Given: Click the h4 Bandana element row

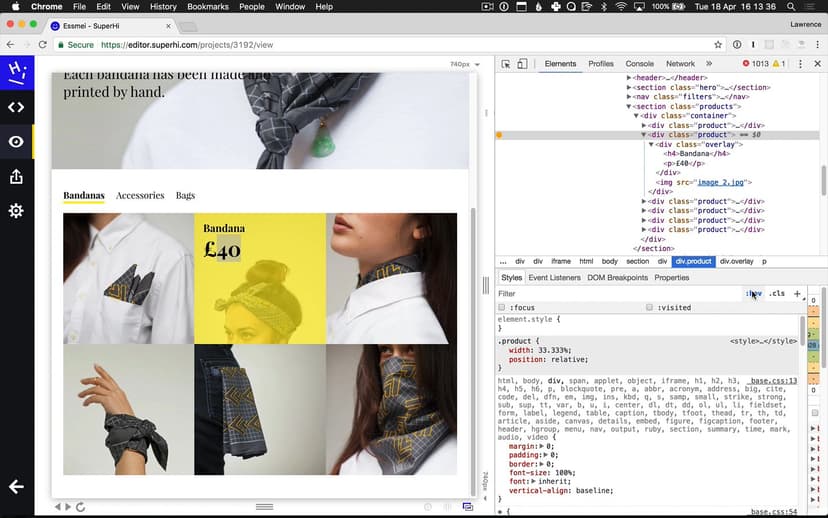Looking at the screenshot, I should click(697, 154).
